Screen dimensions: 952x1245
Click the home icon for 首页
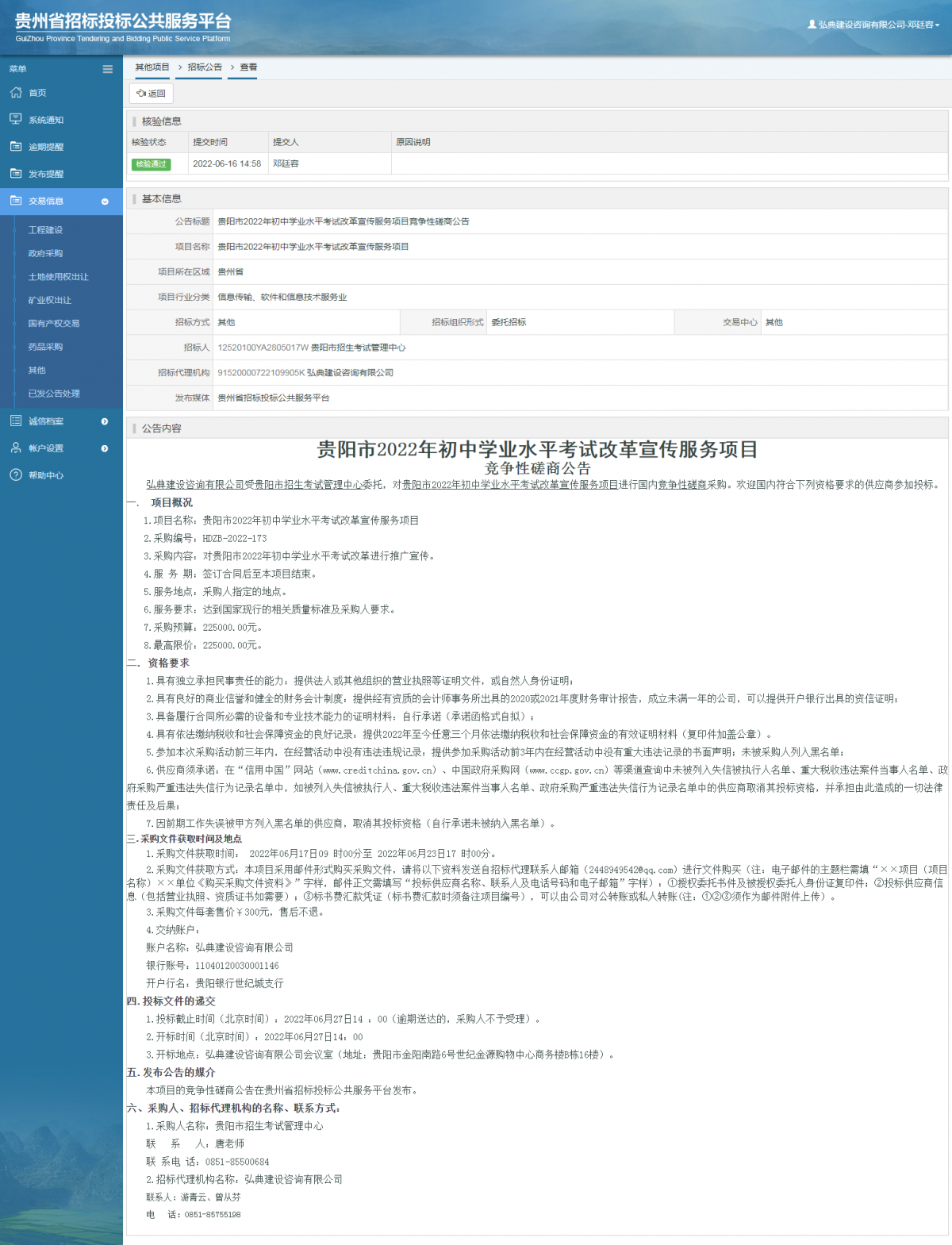(x=16, y=93)
